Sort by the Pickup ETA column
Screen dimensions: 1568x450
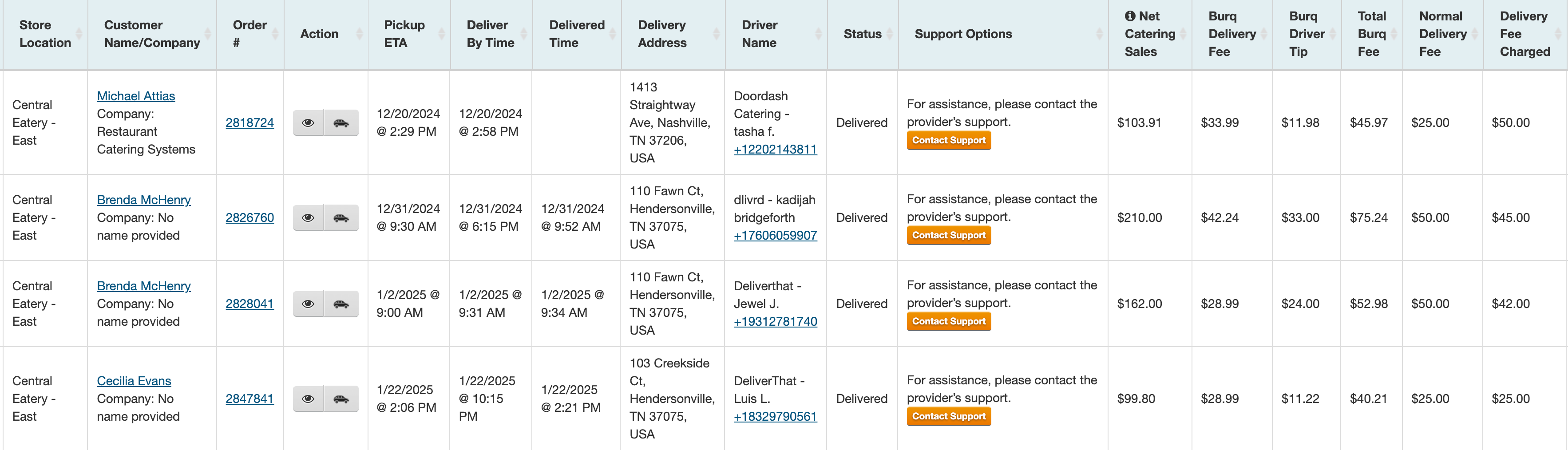(x=404, y=34)
